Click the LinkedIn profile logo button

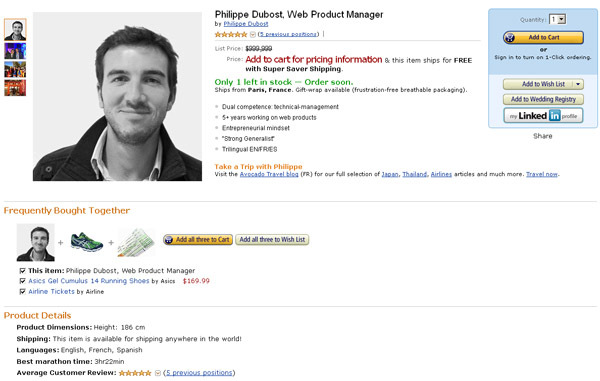point(543,116)
